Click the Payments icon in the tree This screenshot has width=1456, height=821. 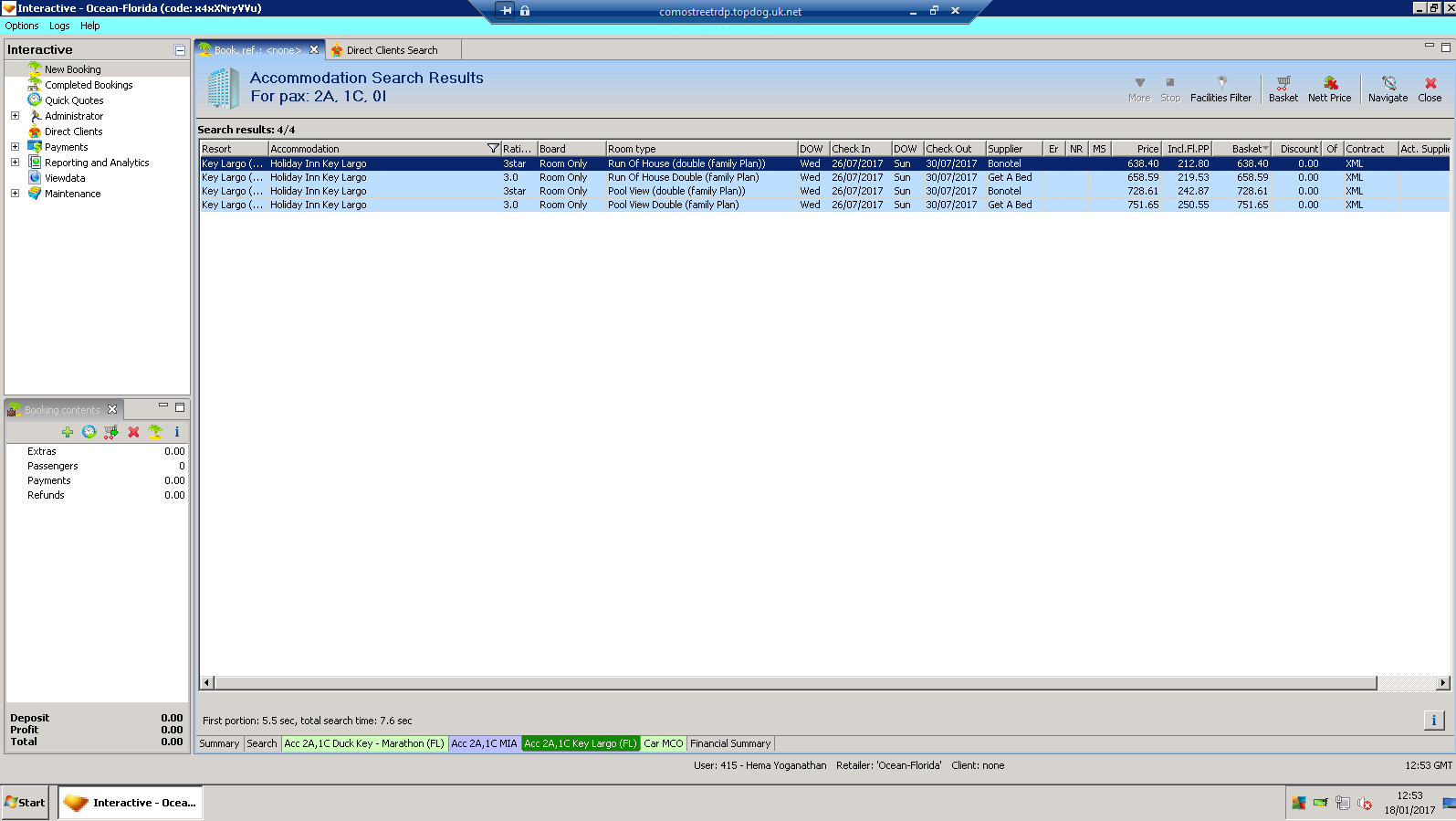tap(35, 147)
